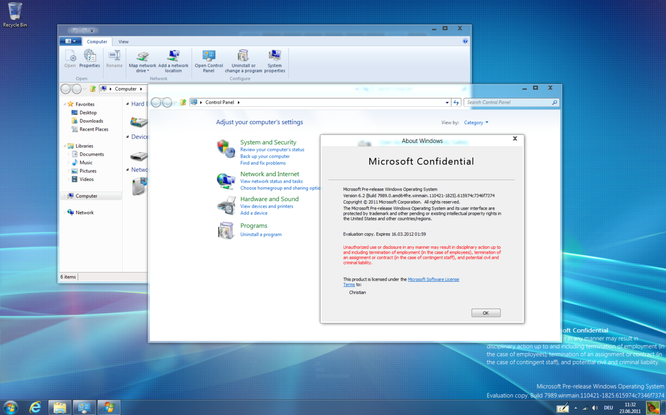
Task: Click the System and Security category icon
Action: click(226, 148)
